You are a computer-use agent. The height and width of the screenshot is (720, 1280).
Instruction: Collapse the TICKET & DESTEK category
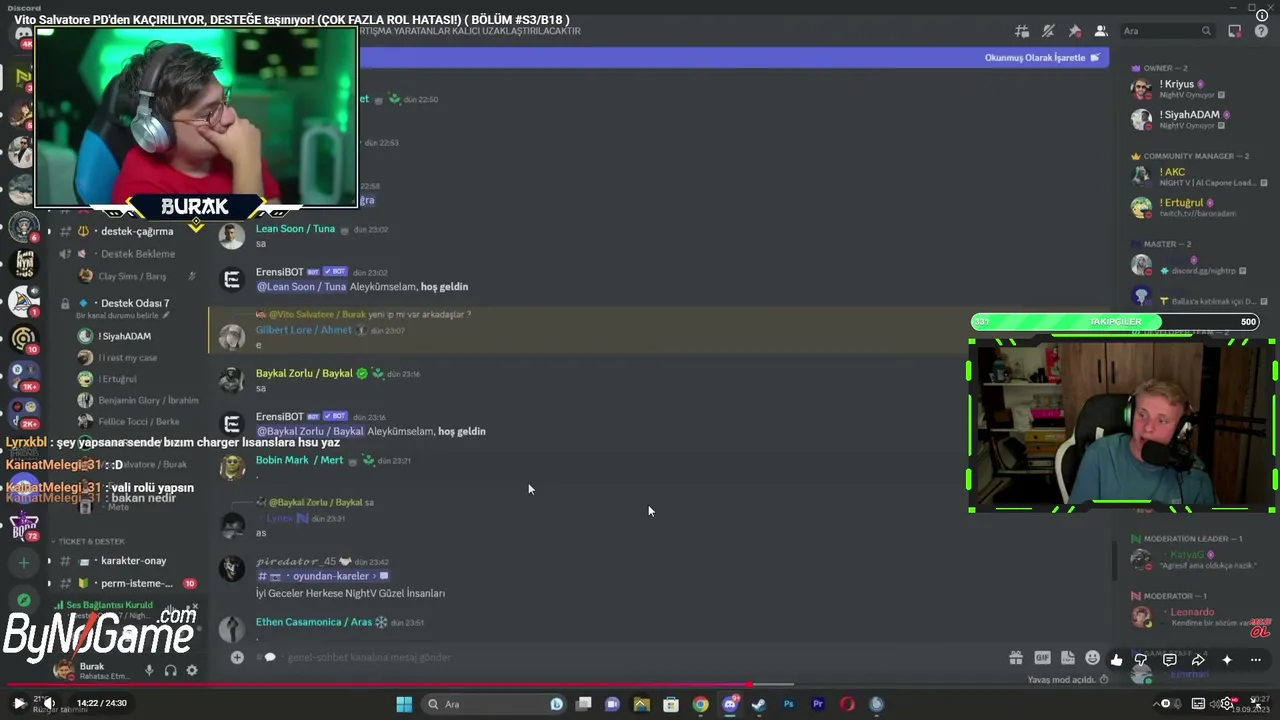91,541
